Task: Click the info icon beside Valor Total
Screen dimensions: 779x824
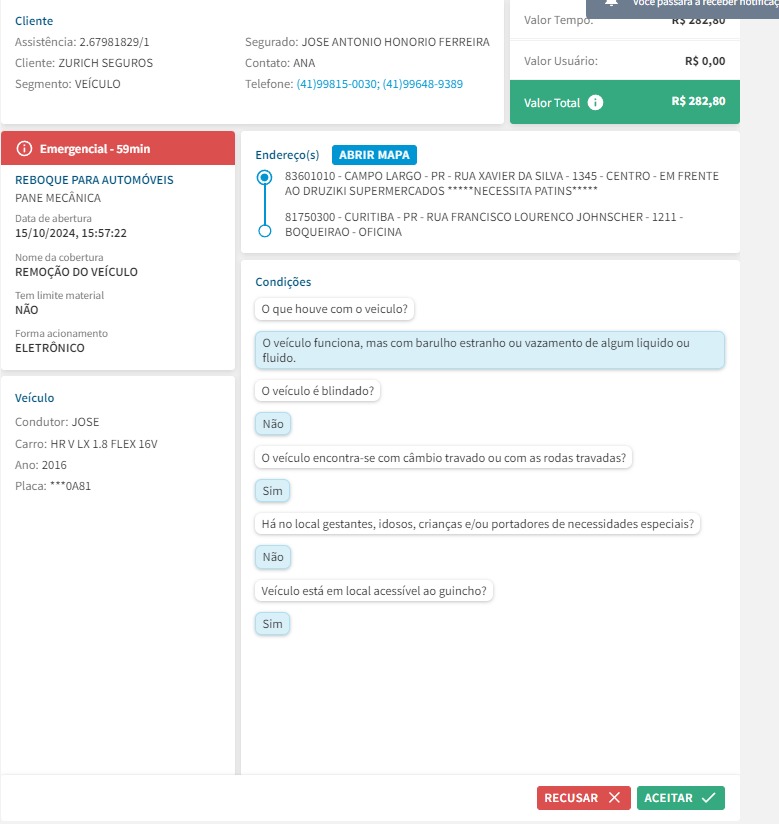Action: [596, 102]
